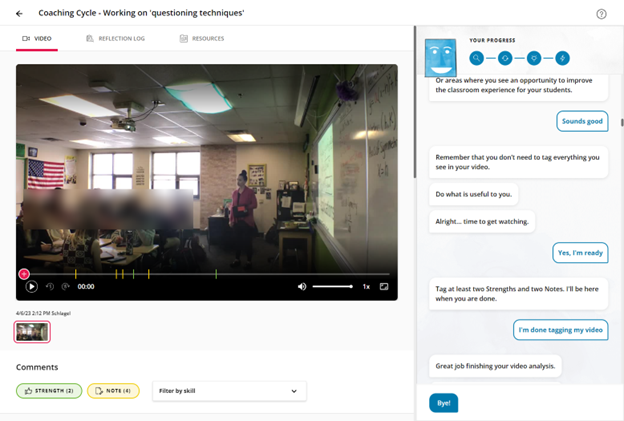624x421 pixels.
Task: Click the lightbulb progress step icon
Action: pyautogui.click(x=534, y=58)
